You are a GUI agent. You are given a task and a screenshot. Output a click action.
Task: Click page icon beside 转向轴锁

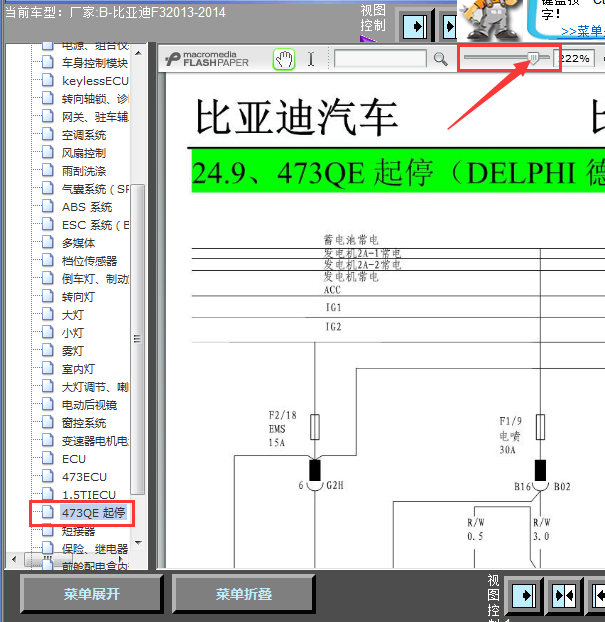point(48,98)
